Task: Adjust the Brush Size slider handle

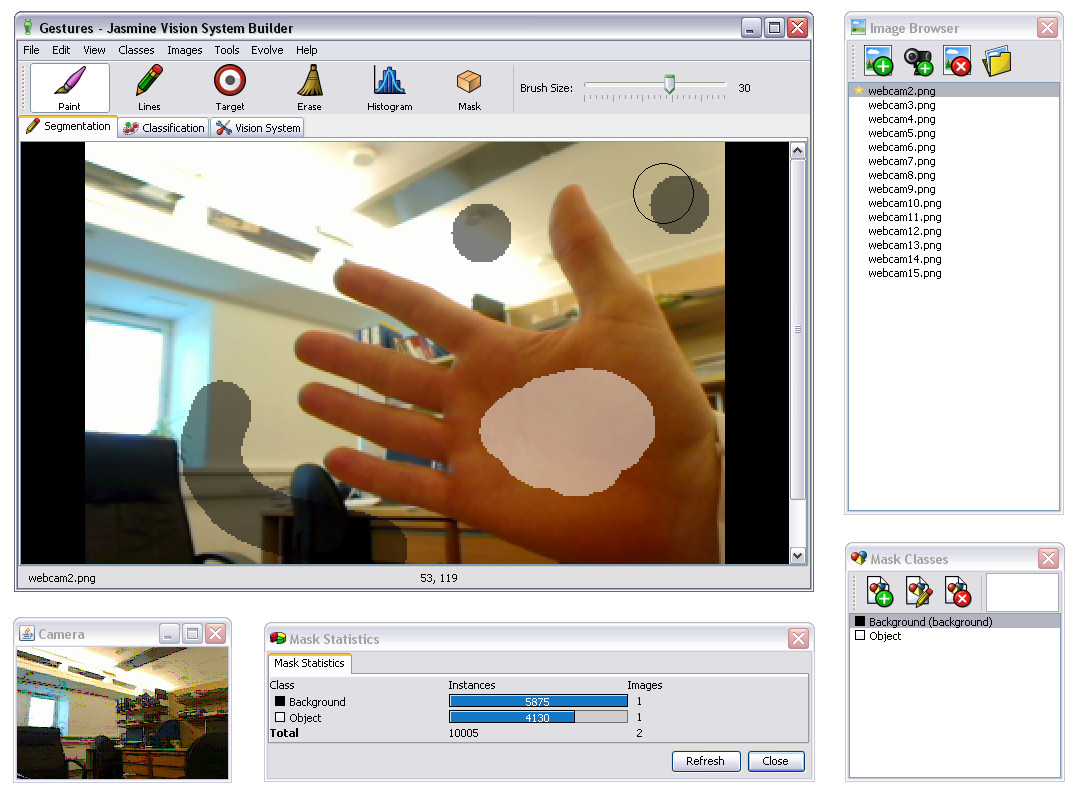Action: pyautogui.click(x=670, y=84)
